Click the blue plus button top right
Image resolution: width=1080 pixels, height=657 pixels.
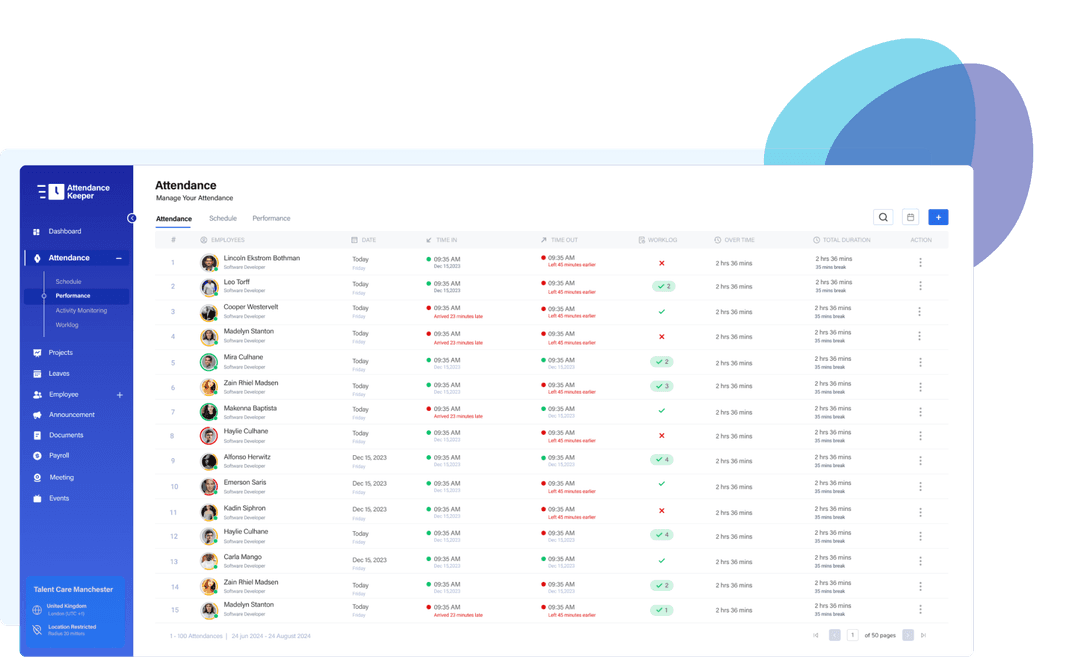coord(938,217)
